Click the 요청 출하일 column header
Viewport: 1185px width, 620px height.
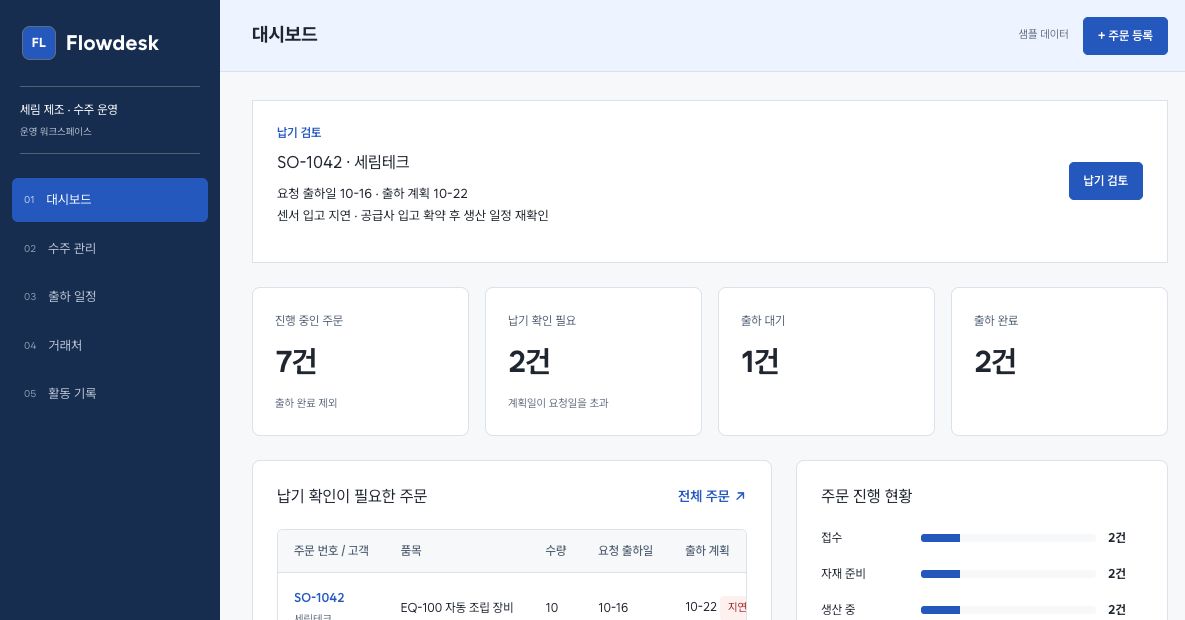pyautogui.click(x=625, y=550)
